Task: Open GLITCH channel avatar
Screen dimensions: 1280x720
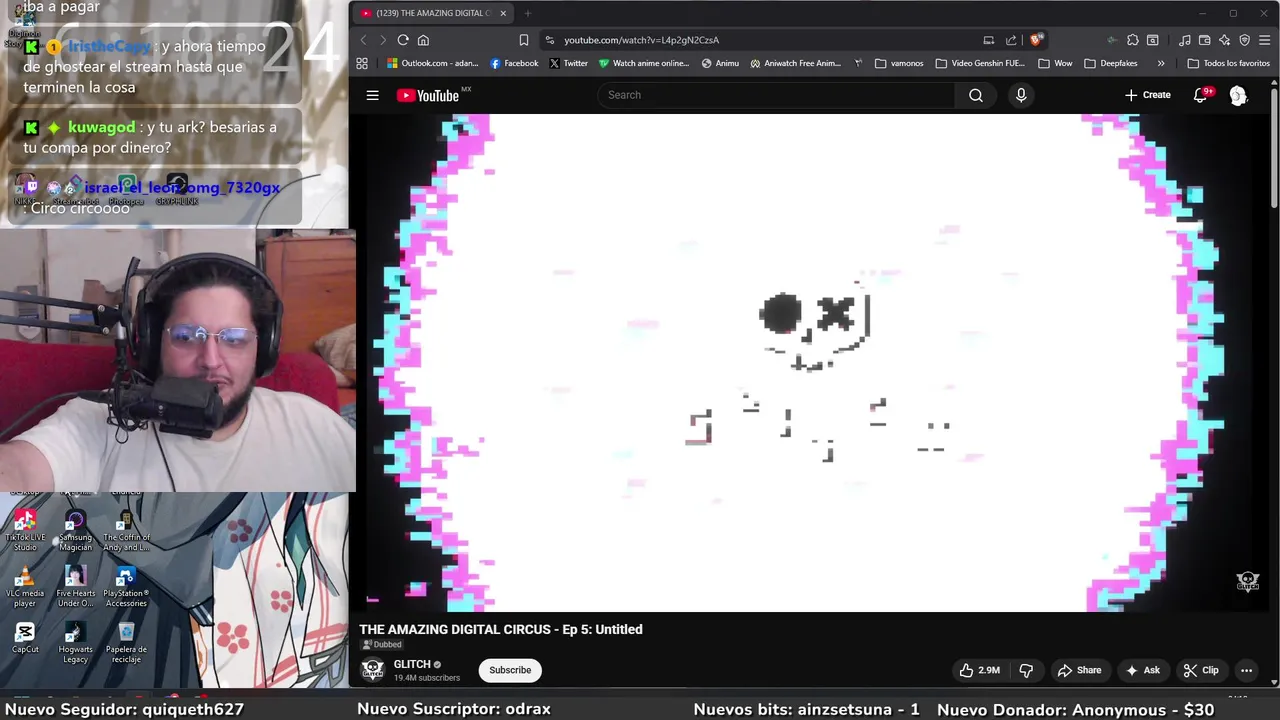Action: 372,670
